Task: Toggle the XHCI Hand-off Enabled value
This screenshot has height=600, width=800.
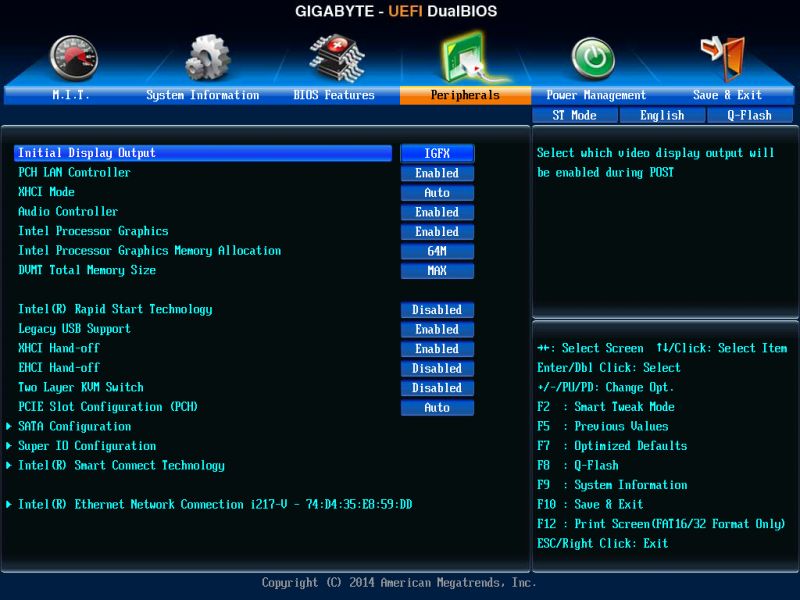Action: coord(437,348)
